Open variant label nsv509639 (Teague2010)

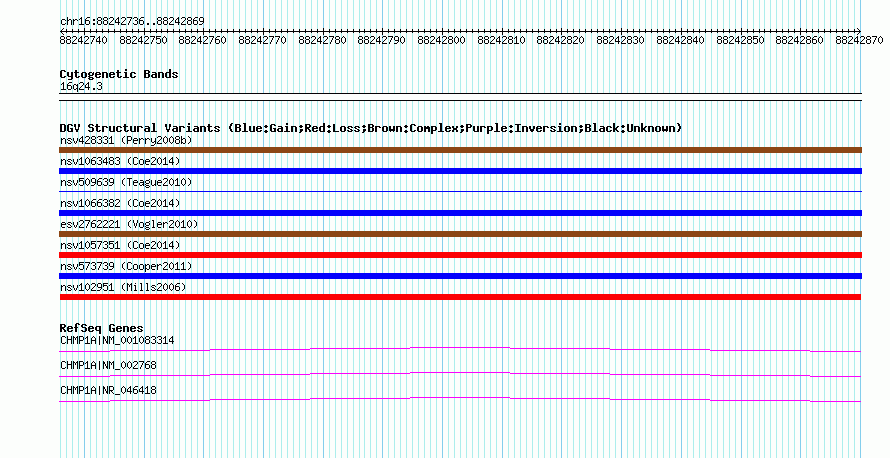(126, 182)
